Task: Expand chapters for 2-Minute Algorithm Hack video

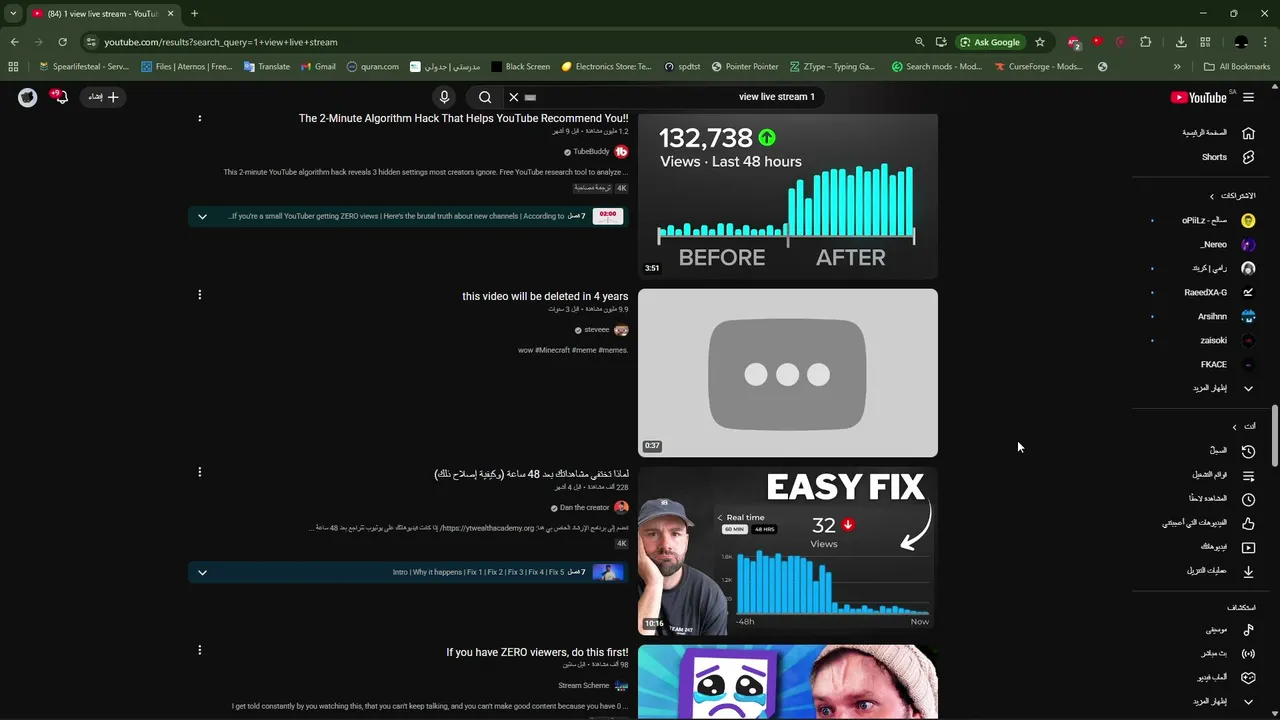Action: [202, 216]
